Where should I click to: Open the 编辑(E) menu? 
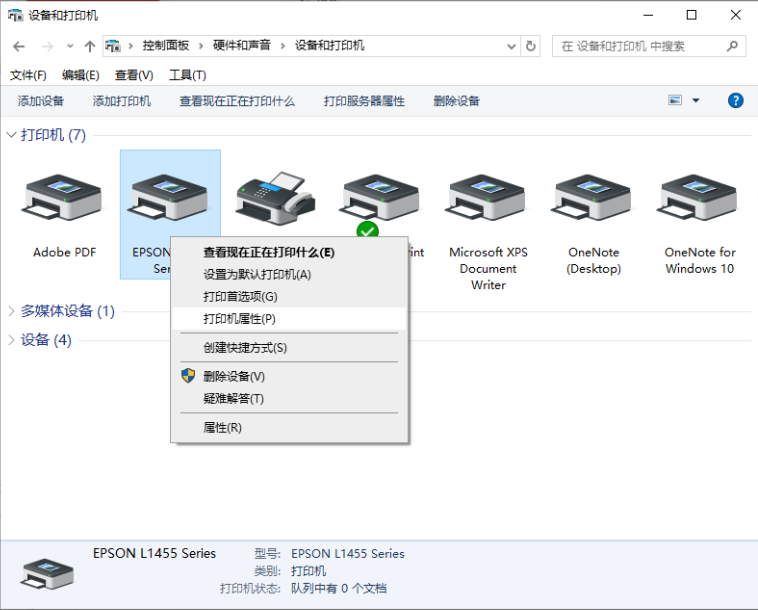click(81, 75)
